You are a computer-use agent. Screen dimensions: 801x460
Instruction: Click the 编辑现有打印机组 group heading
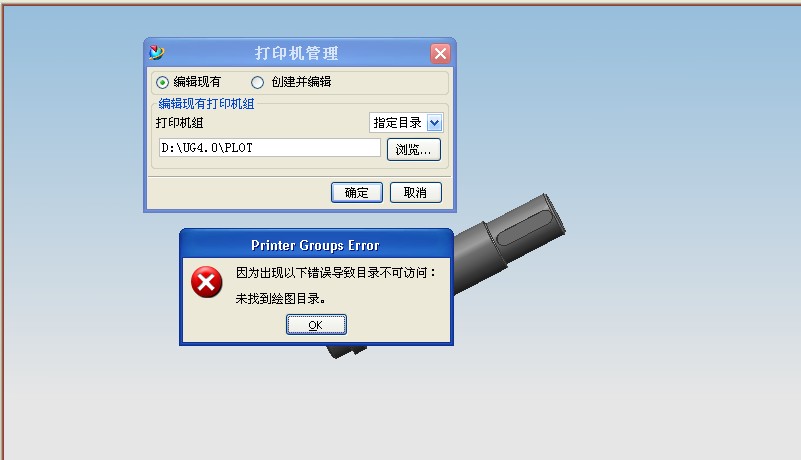pos(206,104)
